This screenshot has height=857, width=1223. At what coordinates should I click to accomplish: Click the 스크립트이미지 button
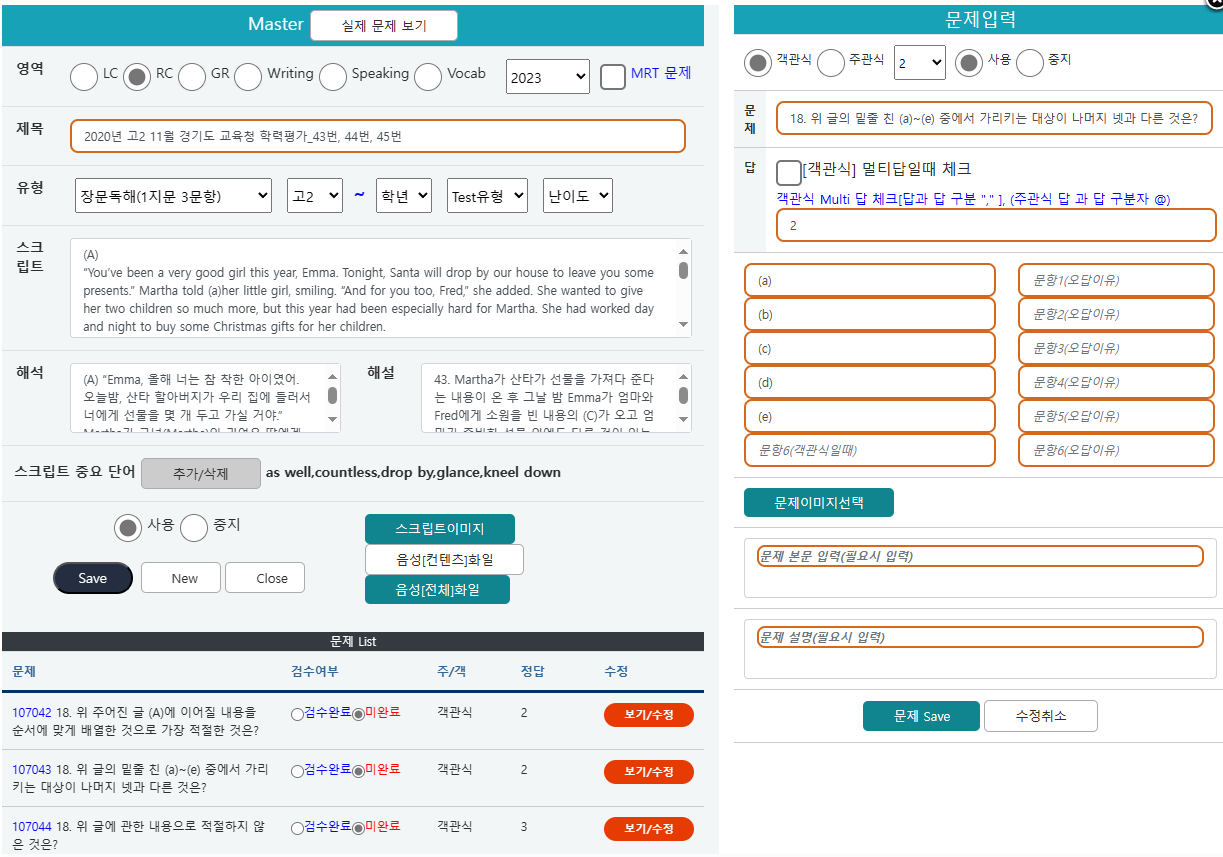(439, 528)
